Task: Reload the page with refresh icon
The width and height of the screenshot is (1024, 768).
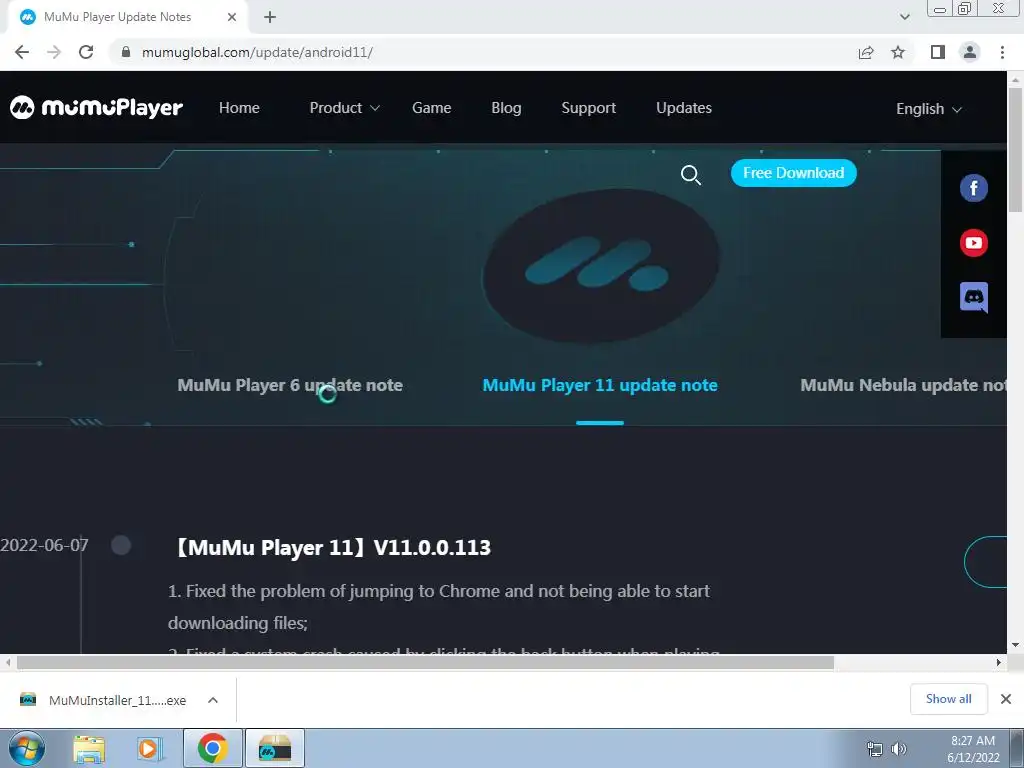Action: (86, 52)
